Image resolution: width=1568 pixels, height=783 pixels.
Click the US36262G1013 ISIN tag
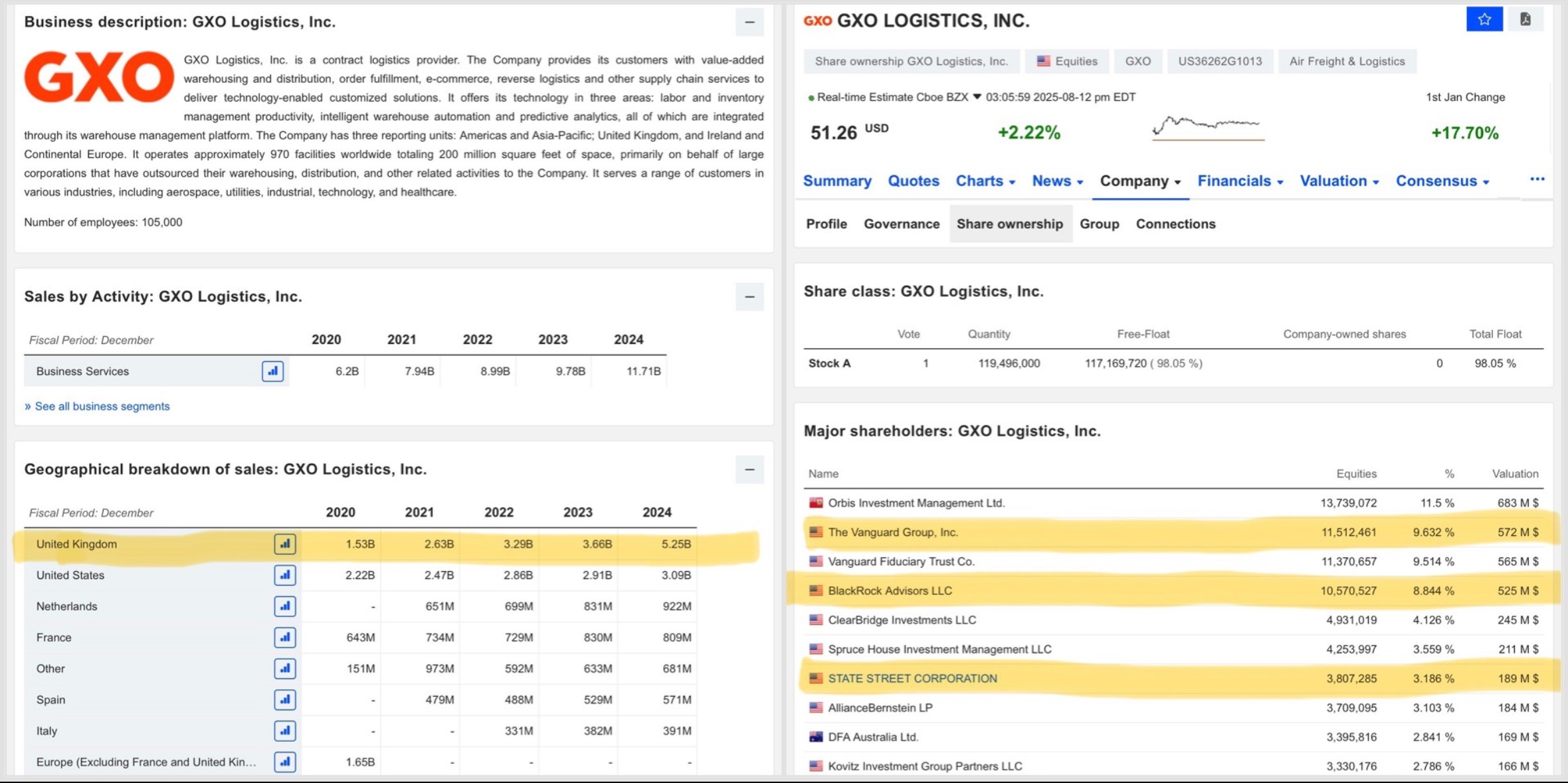click(x=1220, y=61)
